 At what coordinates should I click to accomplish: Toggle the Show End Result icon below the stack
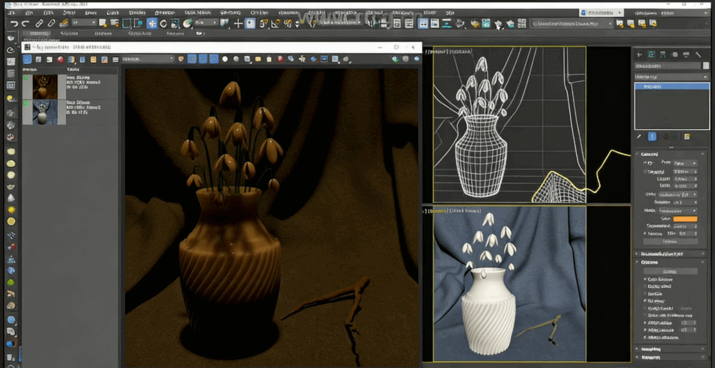click(652, 136)
